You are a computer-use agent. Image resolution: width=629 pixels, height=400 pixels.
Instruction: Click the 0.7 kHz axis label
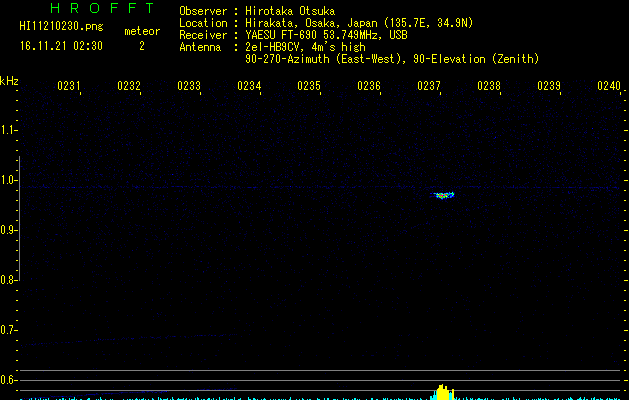pyautogui.click(x=7, y=330)
